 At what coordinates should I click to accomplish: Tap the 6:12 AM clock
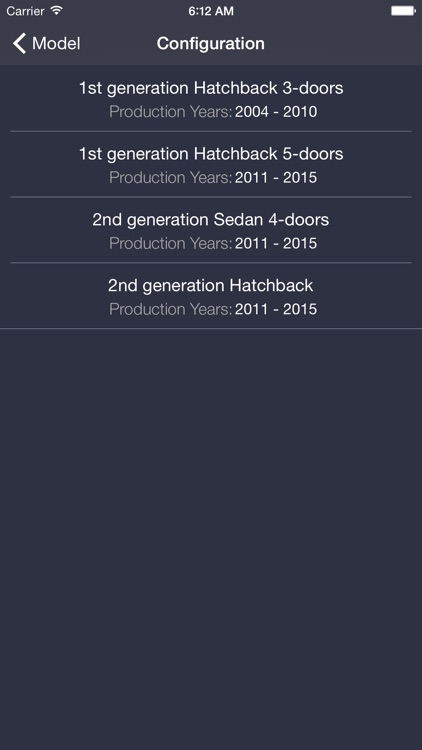211,11
